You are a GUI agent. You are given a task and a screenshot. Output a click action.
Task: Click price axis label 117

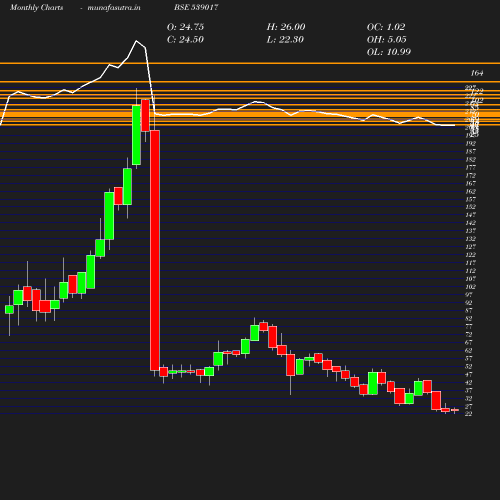click(x=471, y=263)
